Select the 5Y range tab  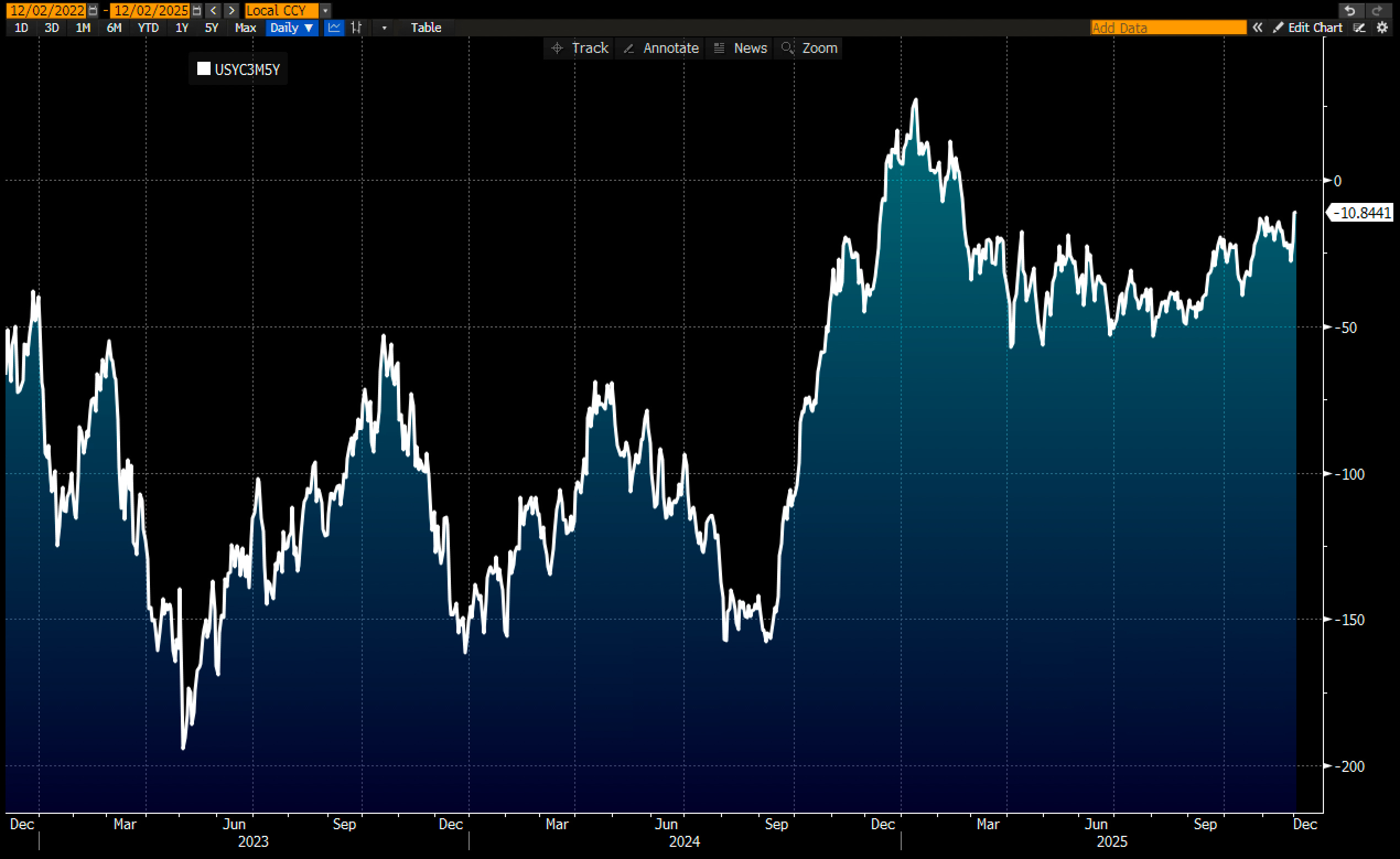click(211, 27)
